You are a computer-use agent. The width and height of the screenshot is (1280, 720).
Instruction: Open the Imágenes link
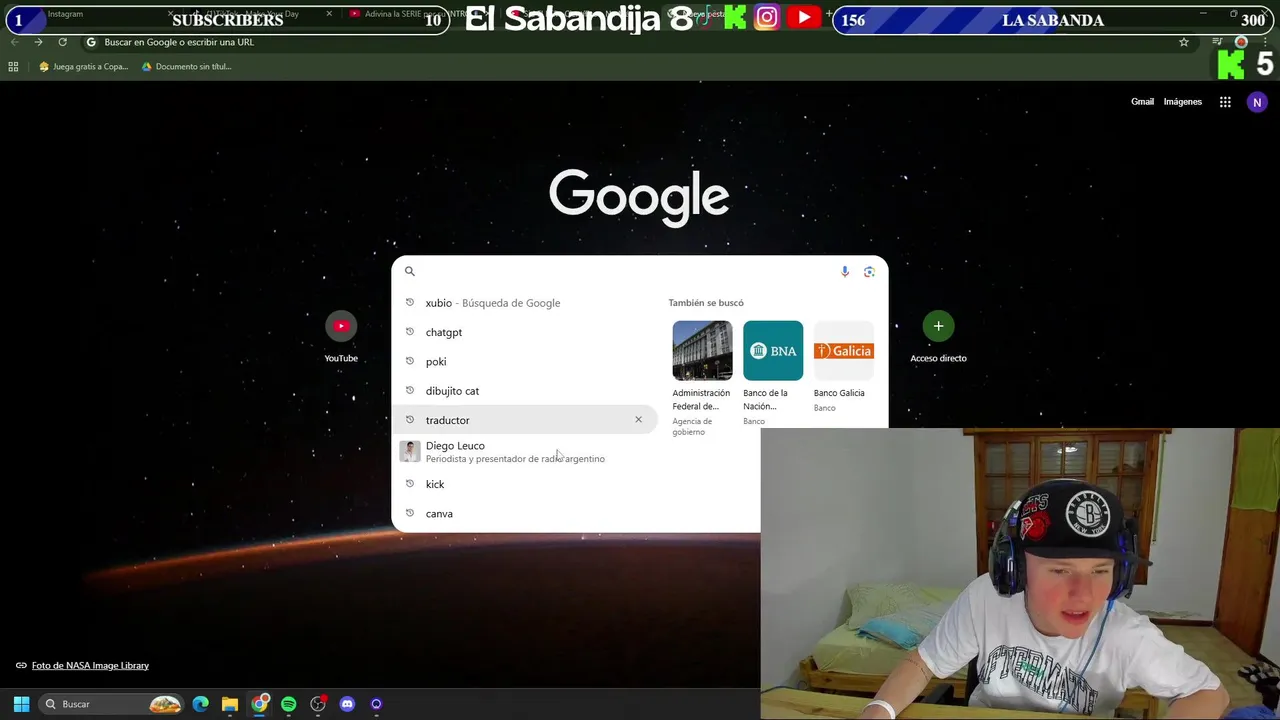(x=1182, y=102)
